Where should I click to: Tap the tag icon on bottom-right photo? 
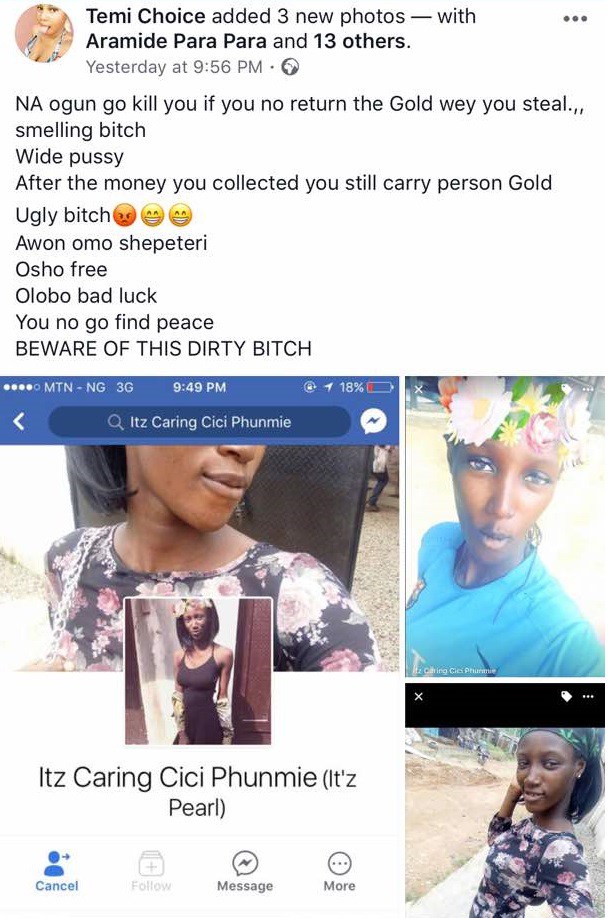coord(566,696)
